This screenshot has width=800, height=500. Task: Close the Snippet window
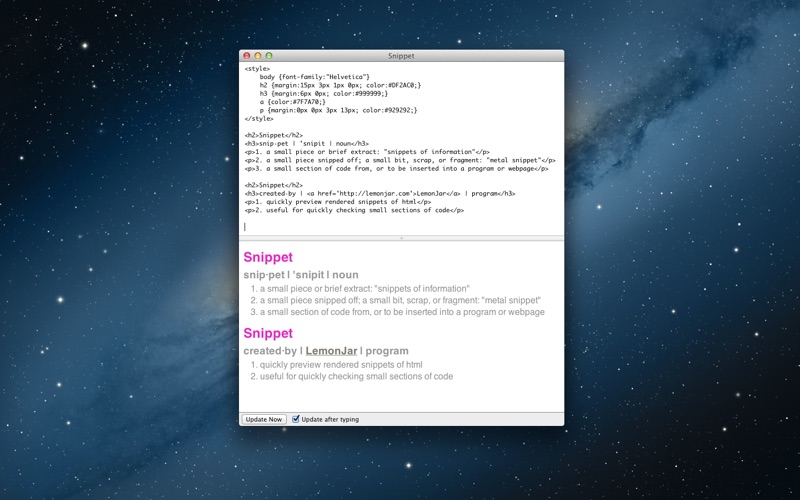tap(247, 56)
